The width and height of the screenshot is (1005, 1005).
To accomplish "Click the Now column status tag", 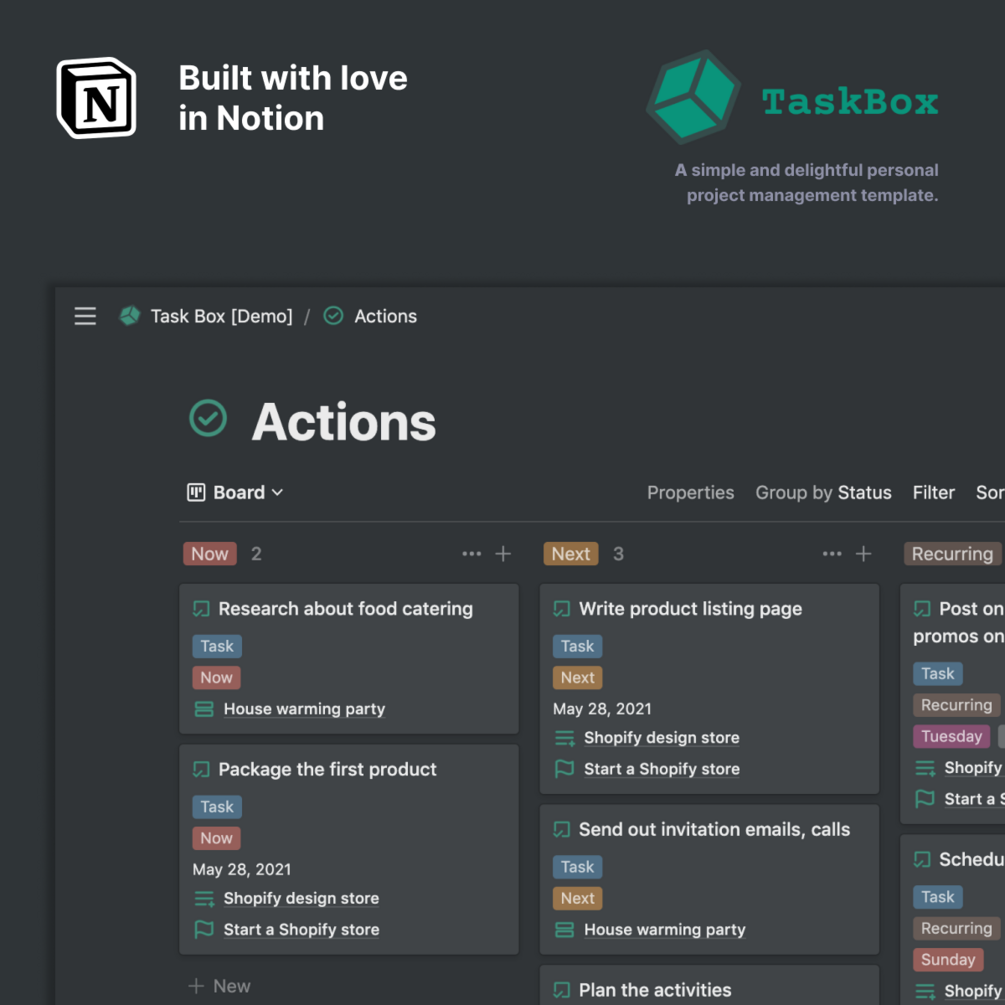I will point(210,554).
